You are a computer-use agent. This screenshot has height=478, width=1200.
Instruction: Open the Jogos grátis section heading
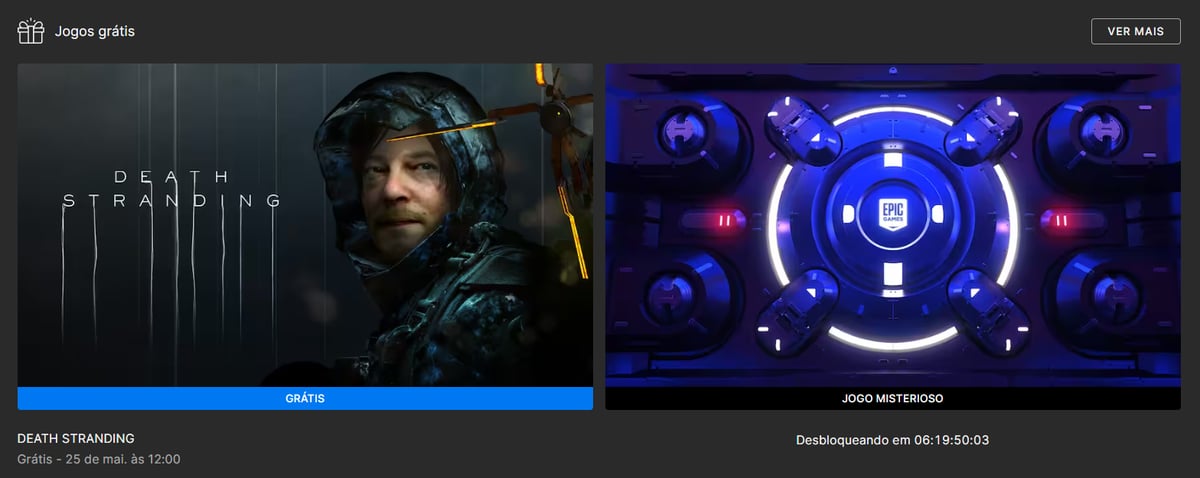pyautogui.click(x=95, y=32)
